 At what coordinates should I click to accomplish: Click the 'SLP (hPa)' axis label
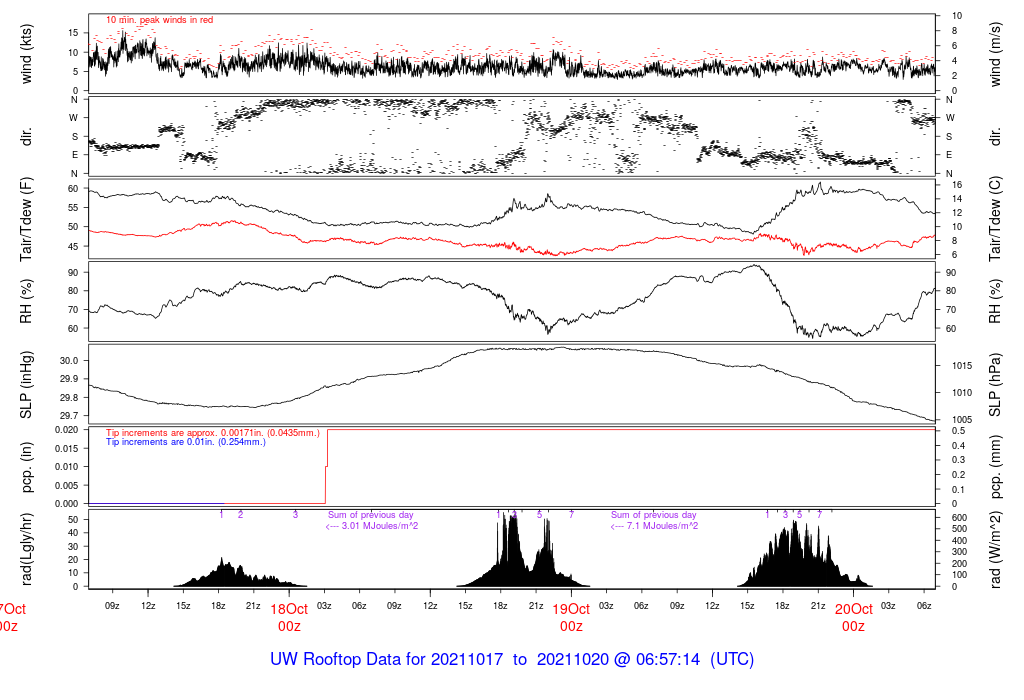995,385
